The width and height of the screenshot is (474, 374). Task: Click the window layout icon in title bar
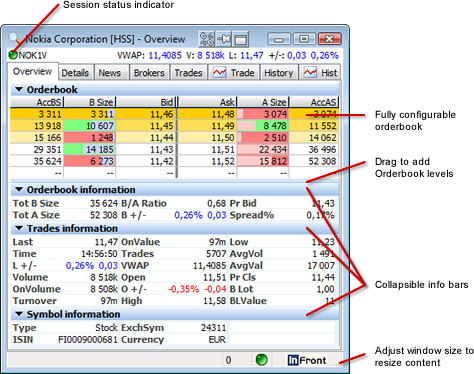click(241, 39)
